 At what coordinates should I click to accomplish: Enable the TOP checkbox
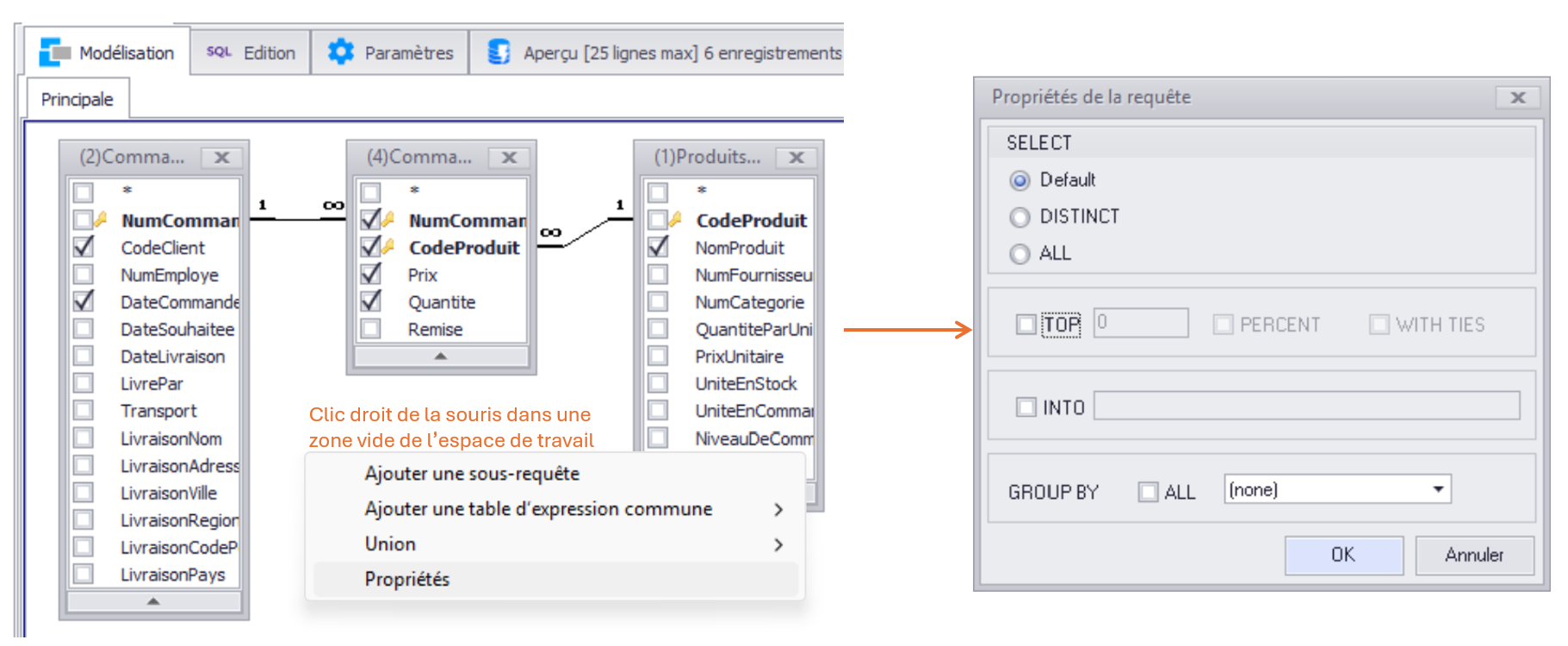tap(1026, 325)
